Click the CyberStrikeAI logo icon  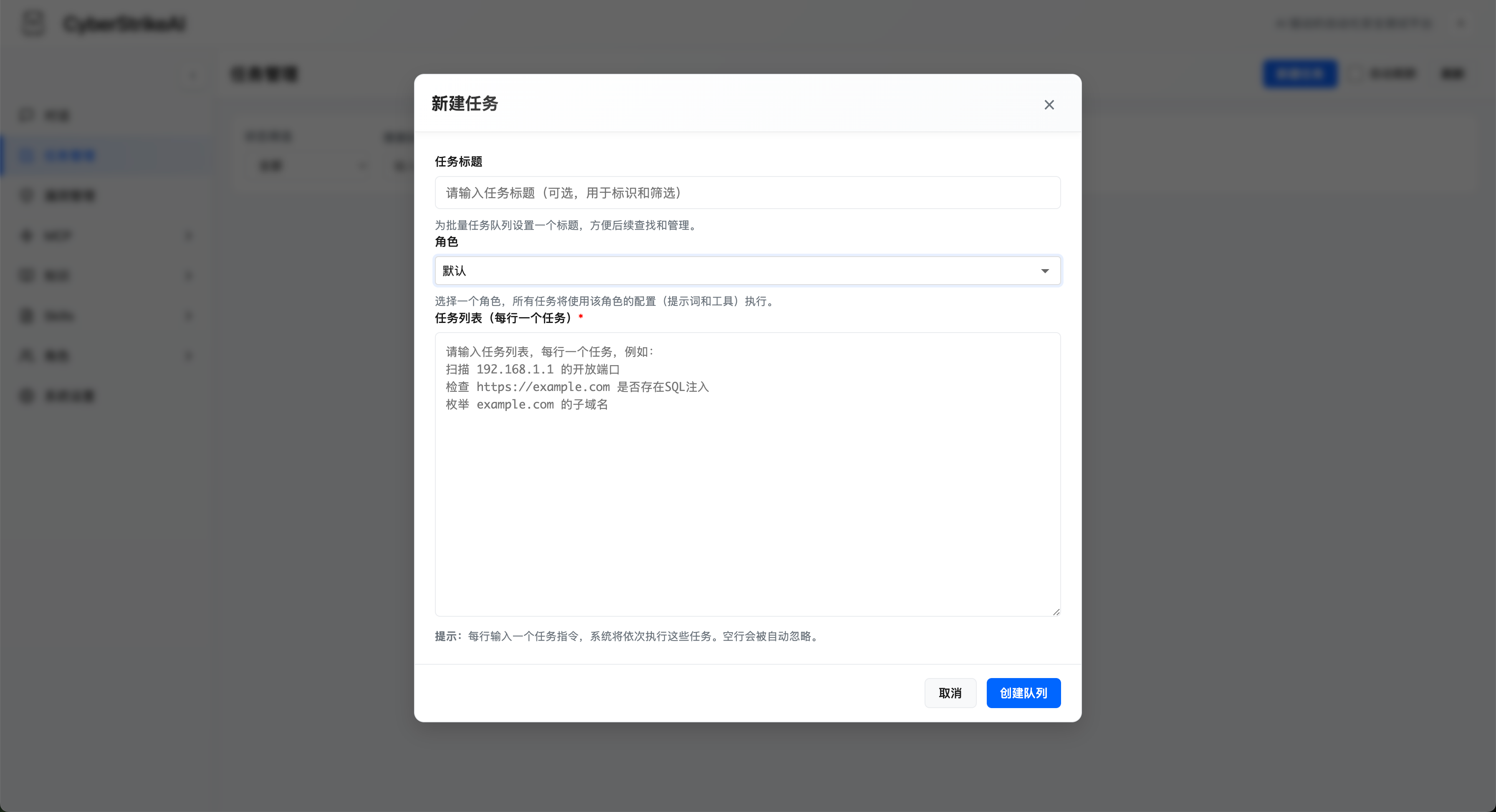point(33,23)
